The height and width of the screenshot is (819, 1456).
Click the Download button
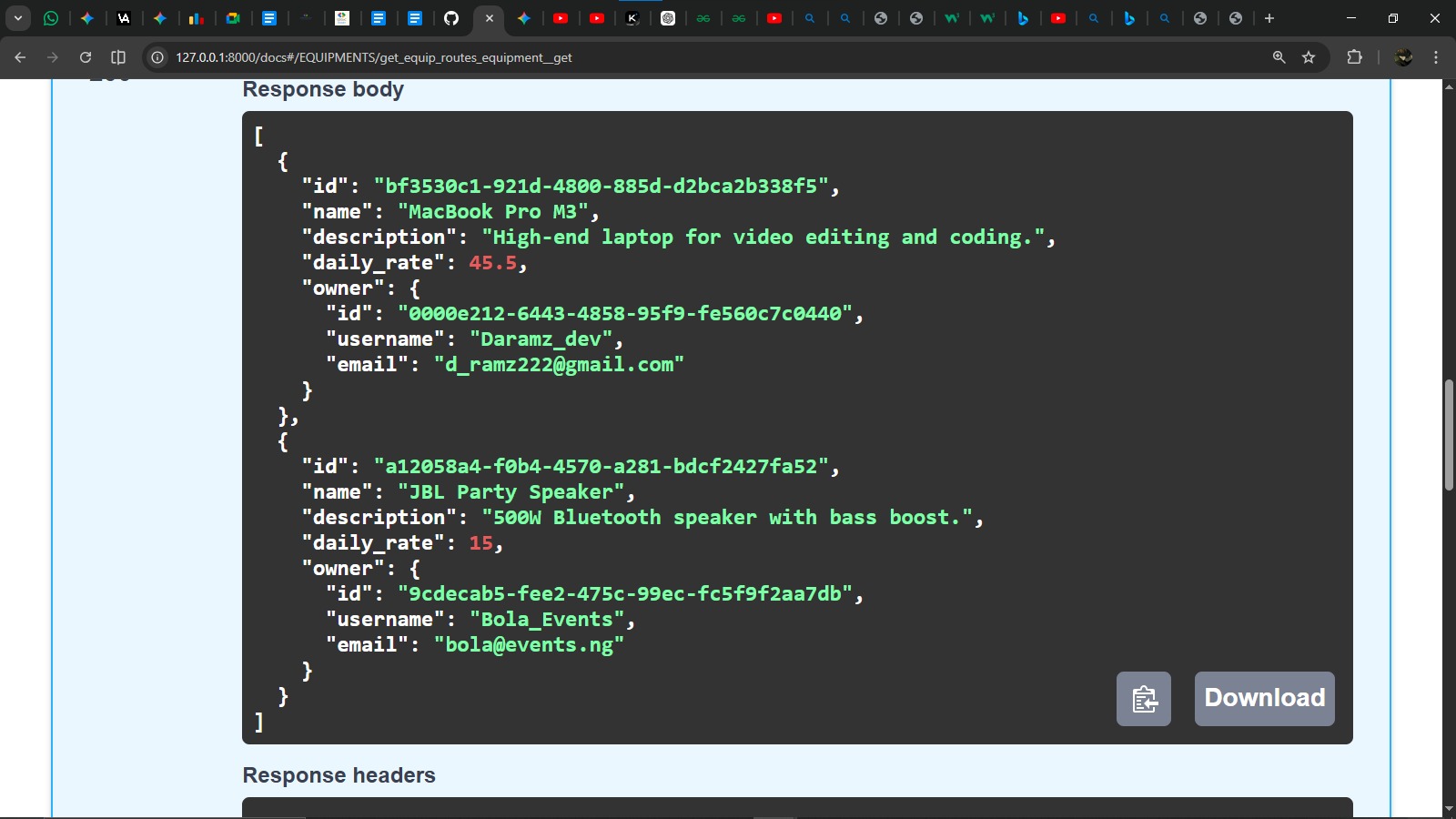pos(1264,699)
